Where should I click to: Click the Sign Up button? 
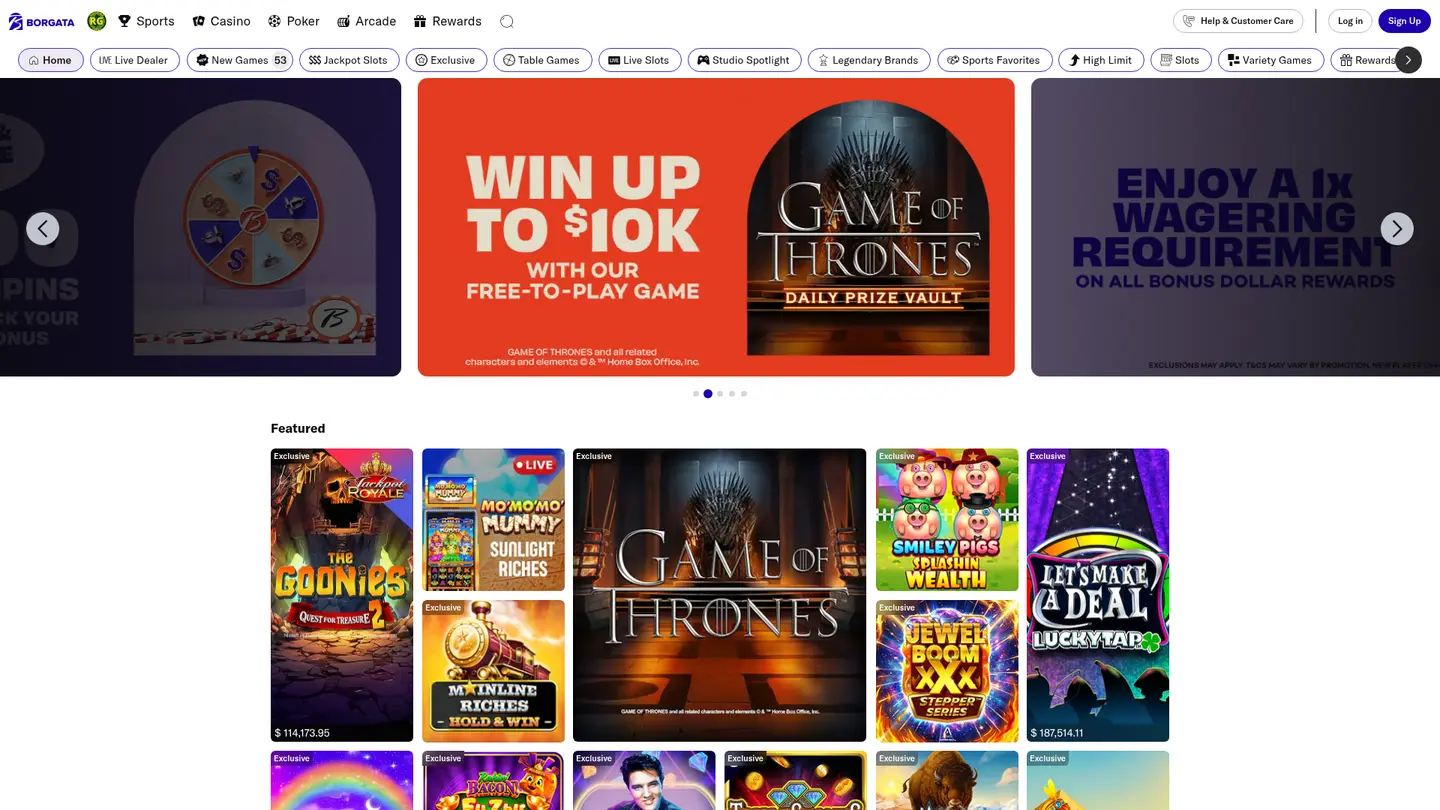pyautogui.click(x=1404, y=21)
